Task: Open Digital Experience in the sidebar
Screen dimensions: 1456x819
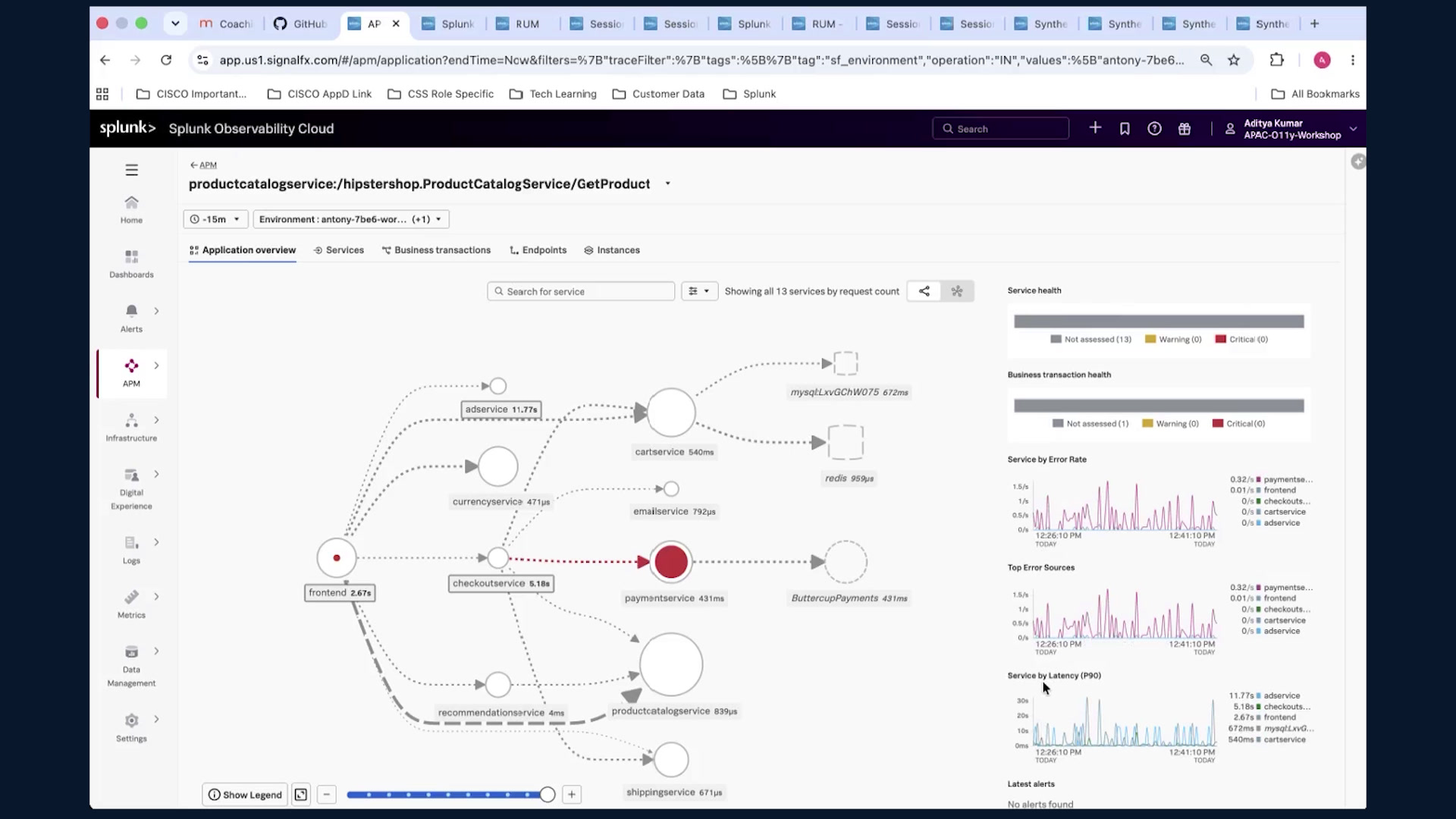Action: pyautogui.click(x=131, y=489)
